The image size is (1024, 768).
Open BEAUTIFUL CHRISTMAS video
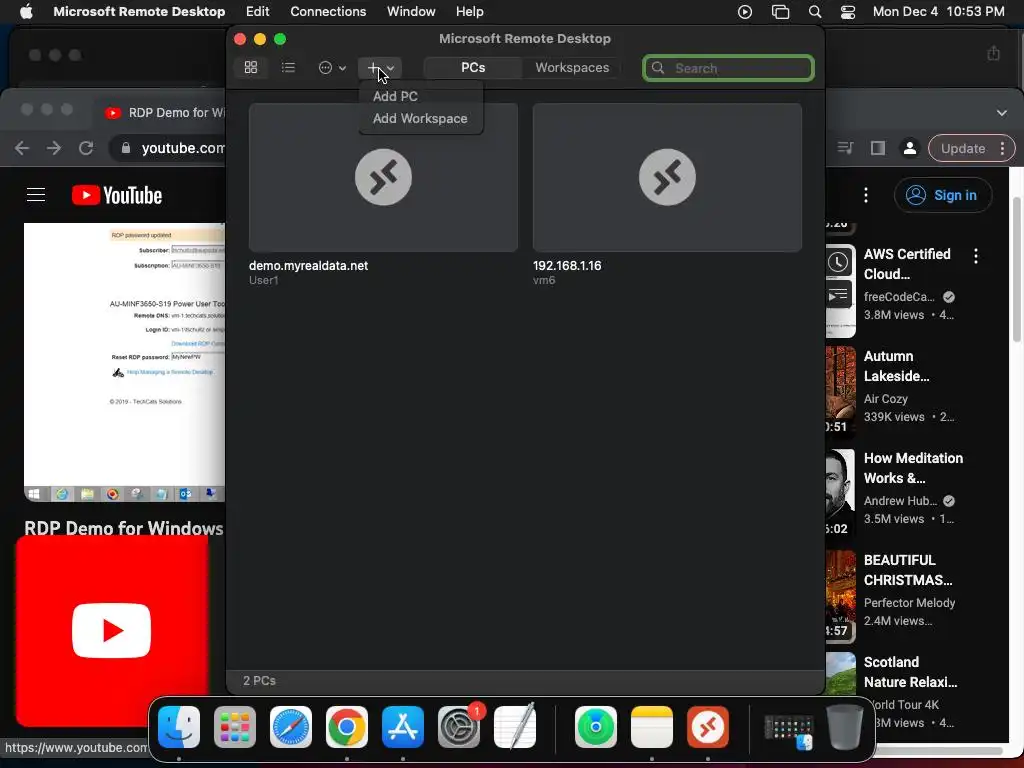coord(908,569)
